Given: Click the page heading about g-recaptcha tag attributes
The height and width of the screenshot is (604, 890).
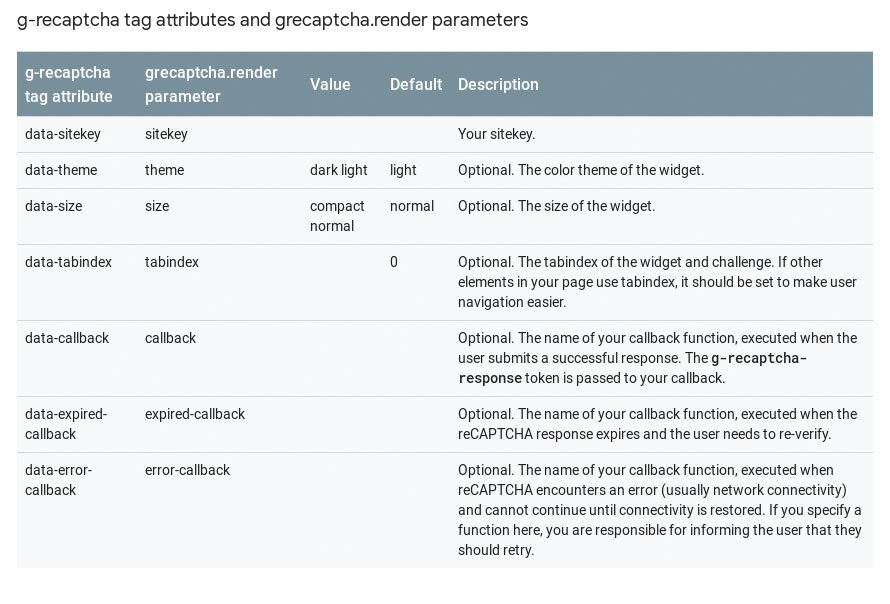Looking at the screenshot, I should tap(272, 20).
